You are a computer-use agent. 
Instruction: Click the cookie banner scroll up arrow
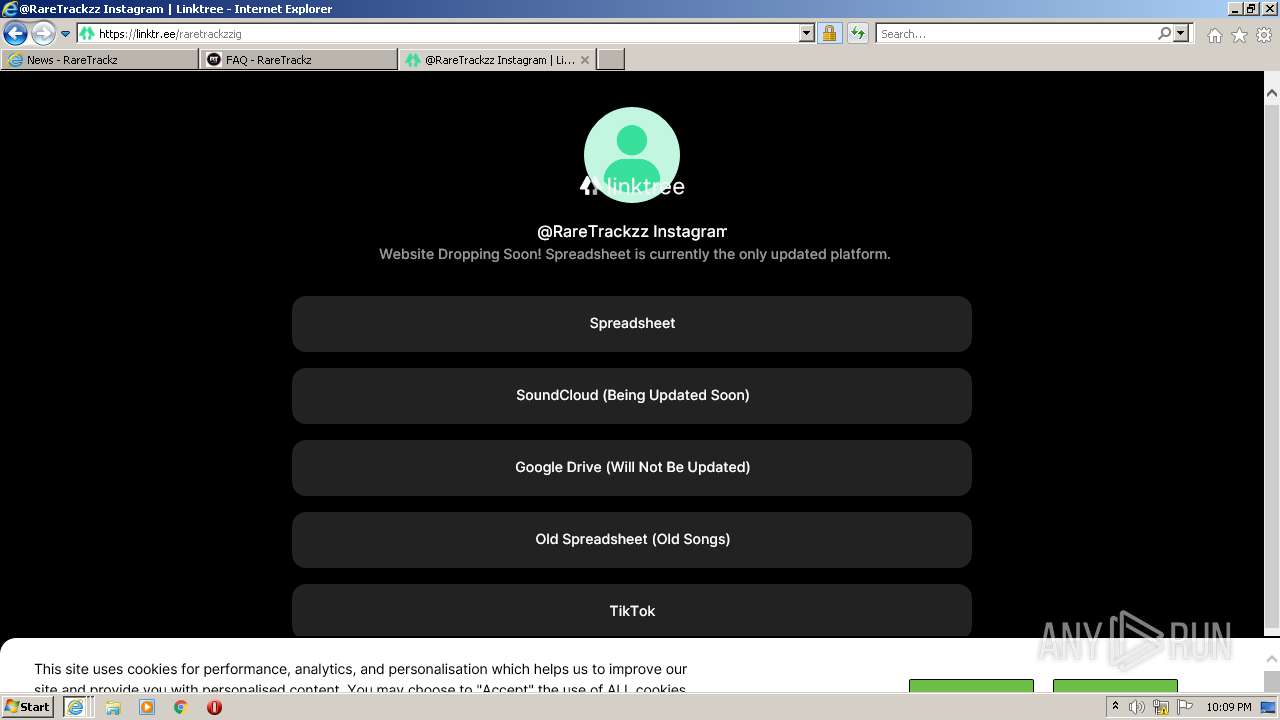(1272, 659)
